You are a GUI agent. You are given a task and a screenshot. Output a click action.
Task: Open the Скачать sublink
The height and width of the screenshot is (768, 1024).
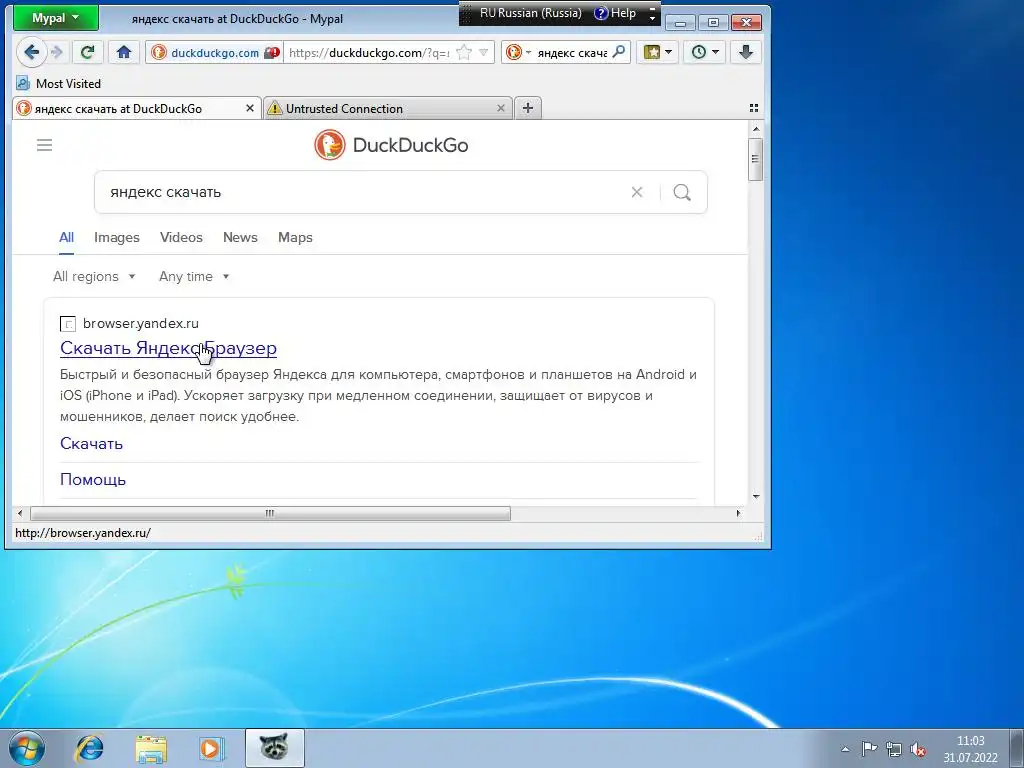click(x=91, y=443)
